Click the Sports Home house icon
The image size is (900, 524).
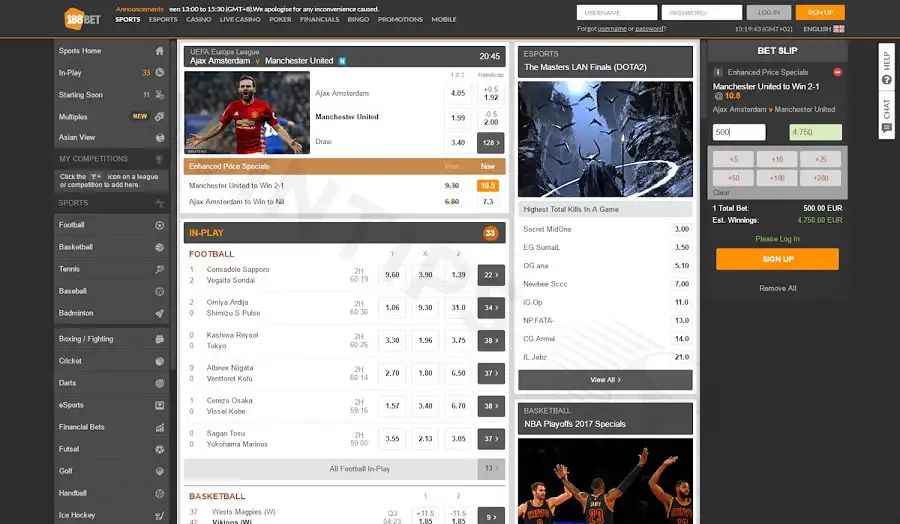point(160,51)
